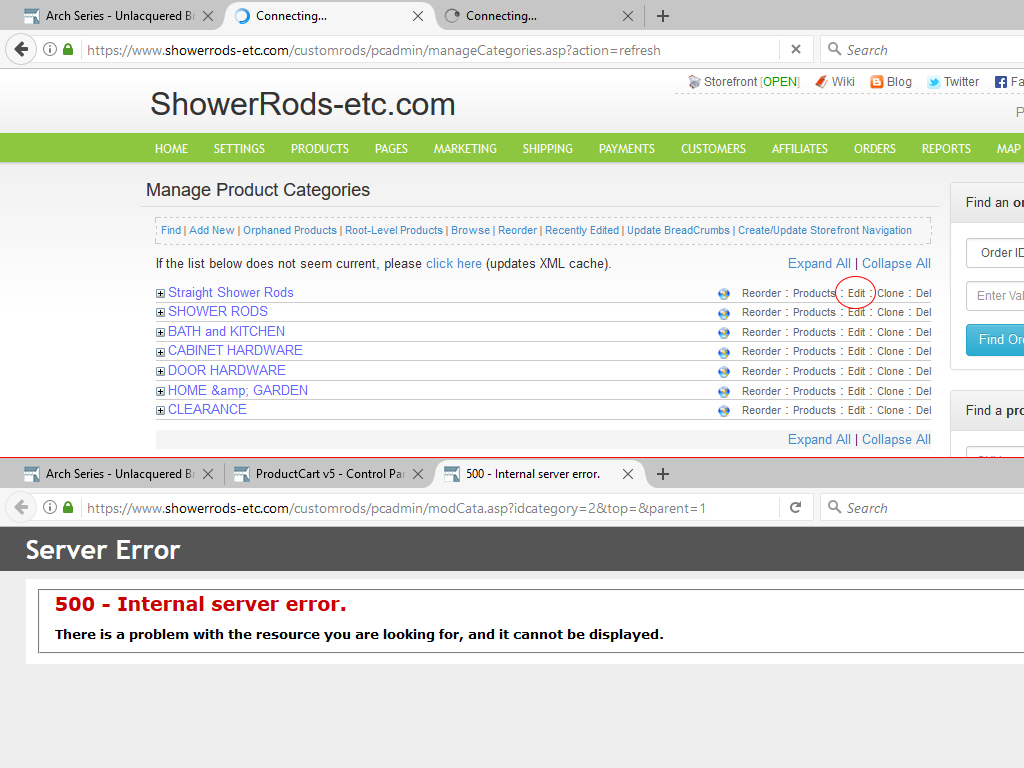Screen dimensions: 1024x768
Task: Expand the DOOR HARDWARE category
Action: [160, 371]
